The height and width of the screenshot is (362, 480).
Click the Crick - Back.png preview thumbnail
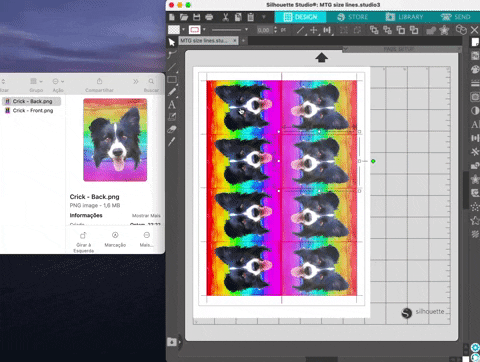(x=115, y=140)
